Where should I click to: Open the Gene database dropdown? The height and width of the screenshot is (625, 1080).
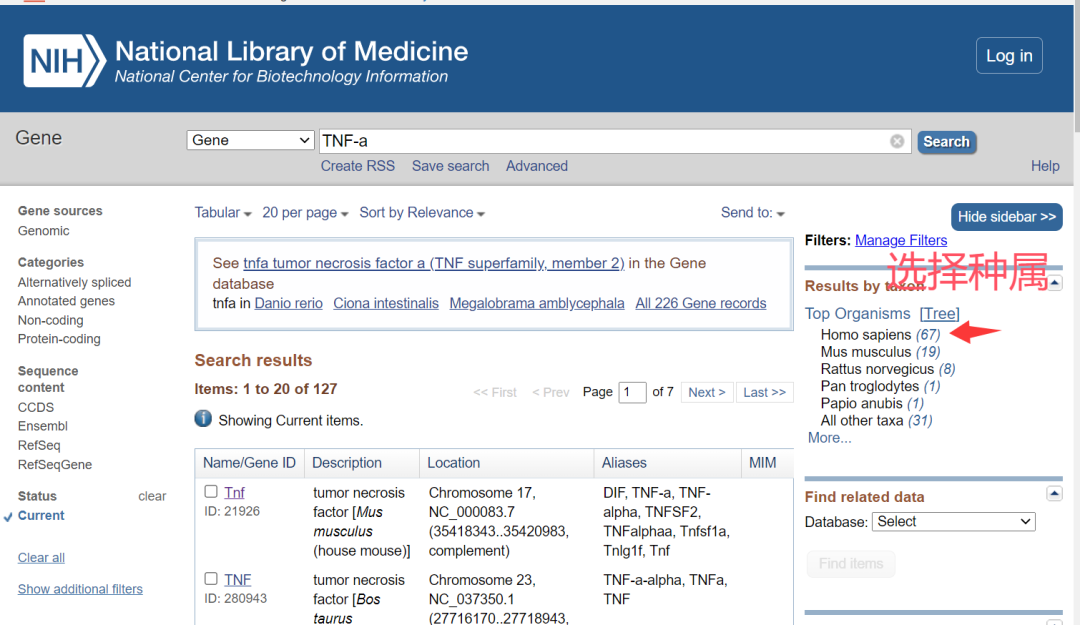[251, 140]
